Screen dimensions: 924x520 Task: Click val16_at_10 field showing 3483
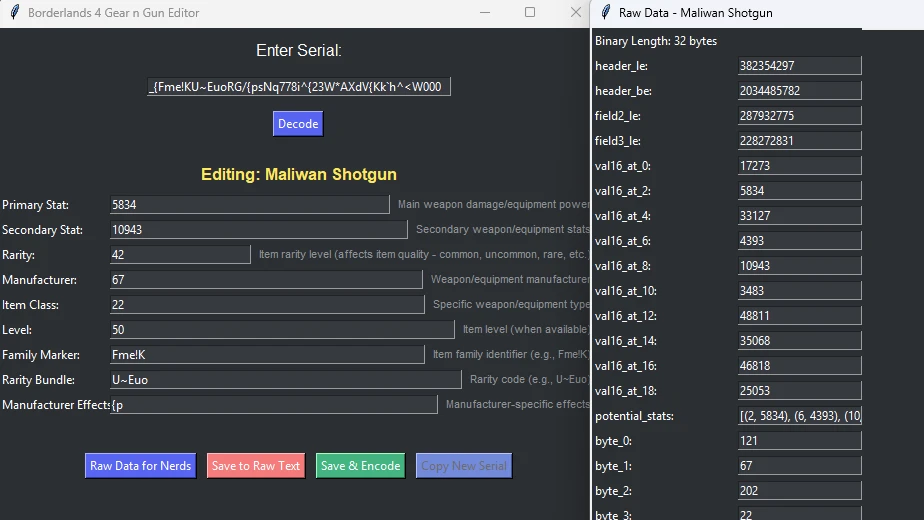pos(799,291)
